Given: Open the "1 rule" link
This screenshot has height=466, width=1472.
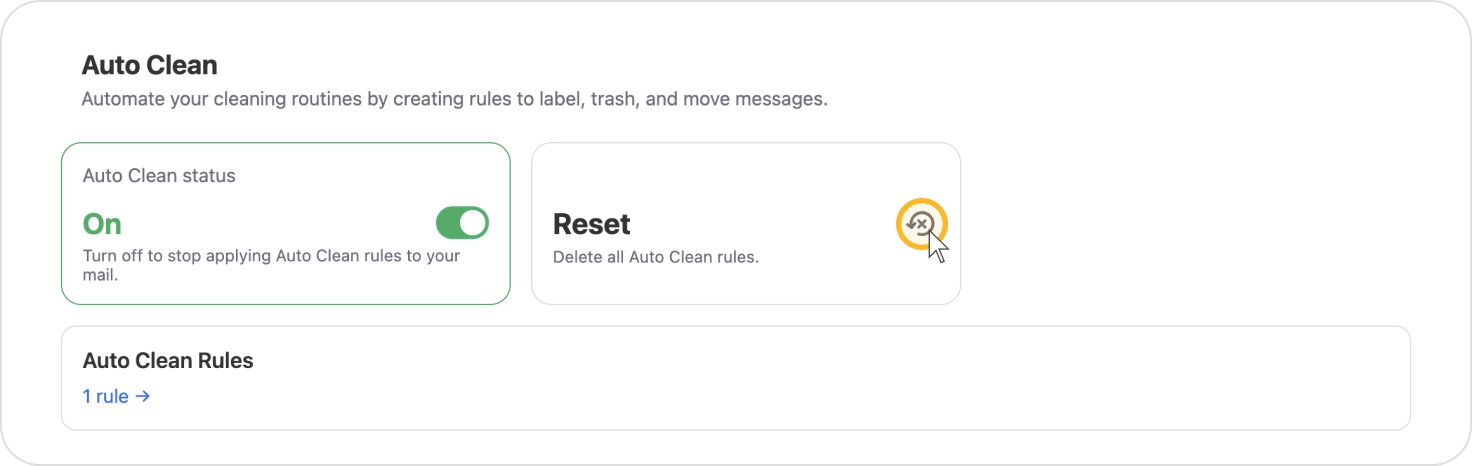Looking at the screenshot, I should point(116,396).
